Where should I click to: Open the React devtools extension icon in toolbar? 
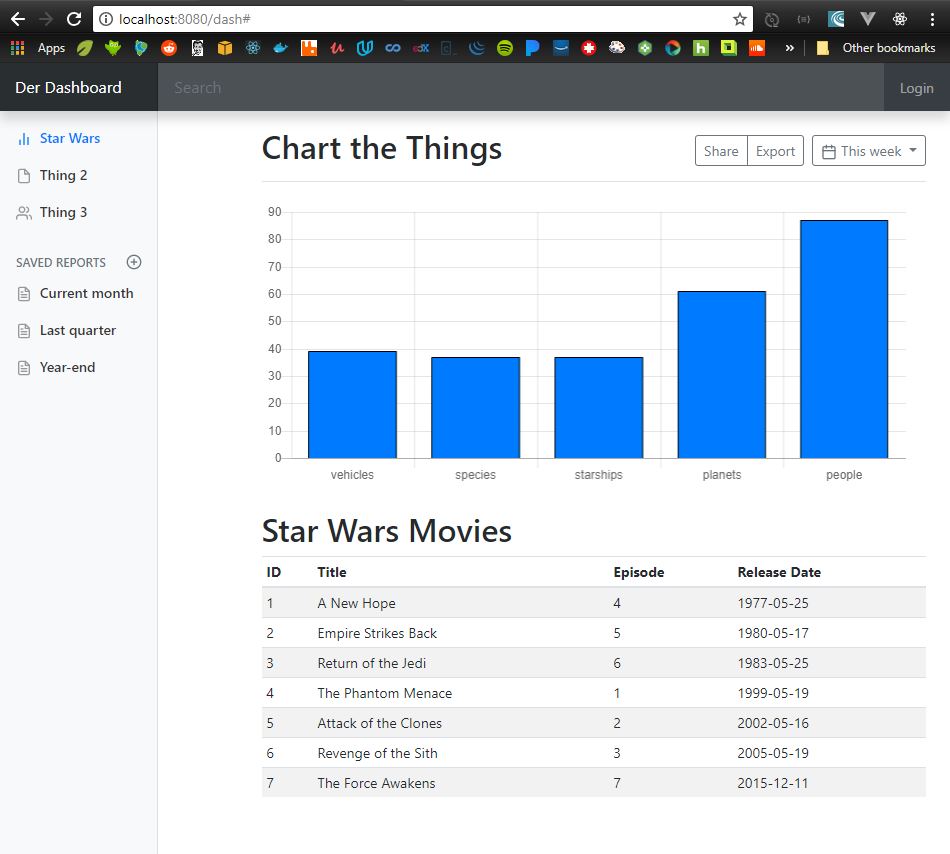coord(900,19)
